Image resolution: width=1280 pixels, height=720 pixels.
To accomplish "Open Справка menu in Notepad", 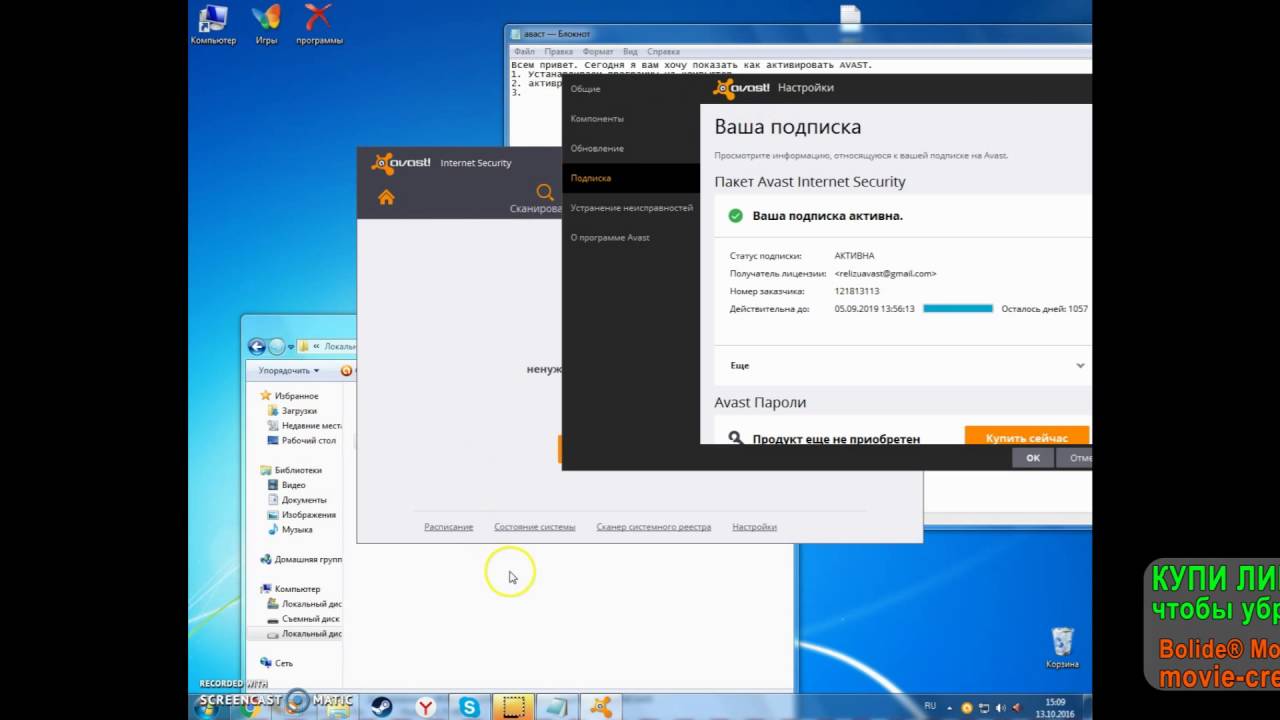I will (x=663, y=51).
